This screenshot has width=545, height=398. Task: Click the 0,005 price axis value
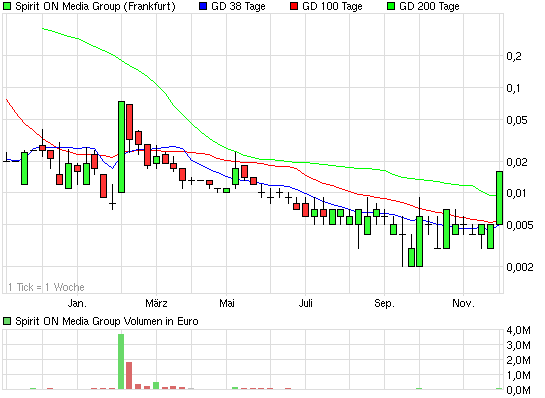click(520, 225)
